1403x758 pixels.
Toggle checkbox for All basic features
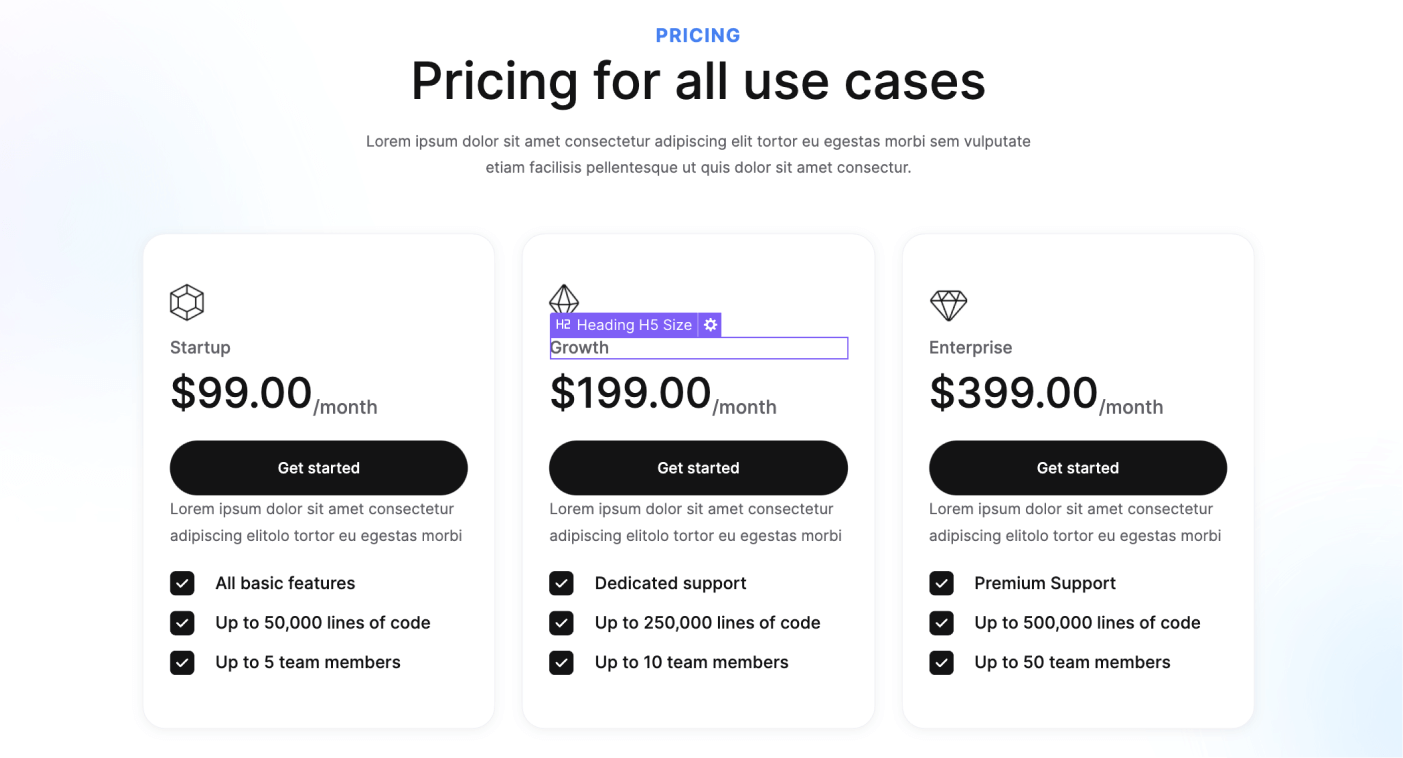click(182, 583)
